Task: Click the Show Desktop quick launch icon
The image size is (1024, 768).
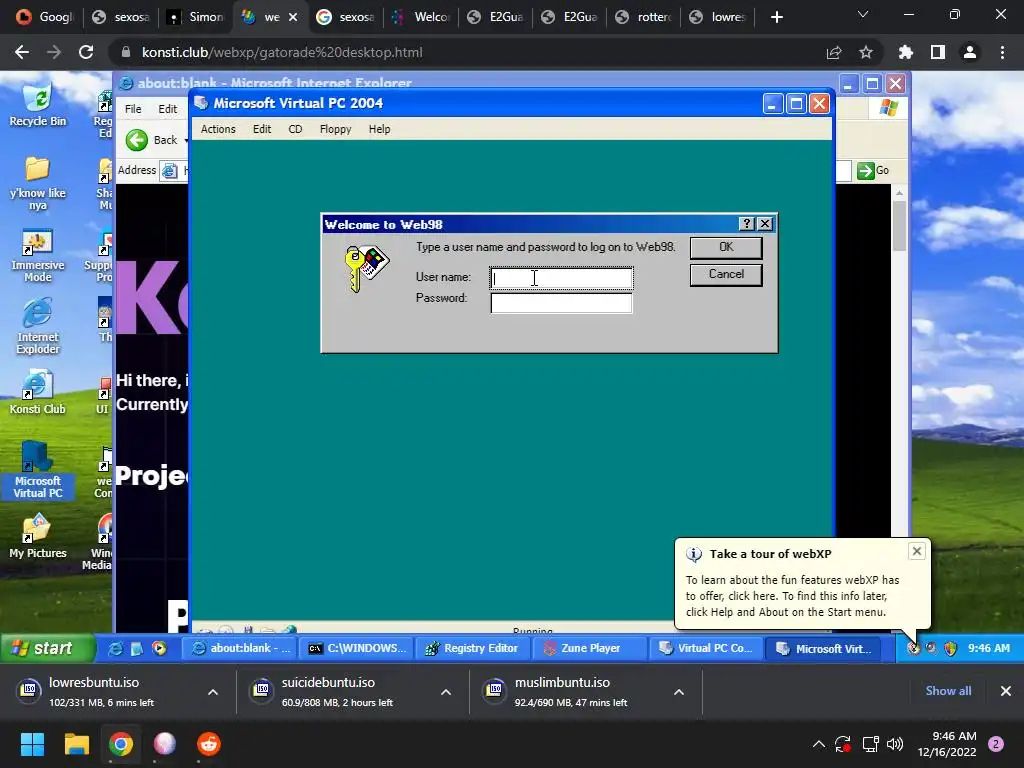Action: coord(137,648)
